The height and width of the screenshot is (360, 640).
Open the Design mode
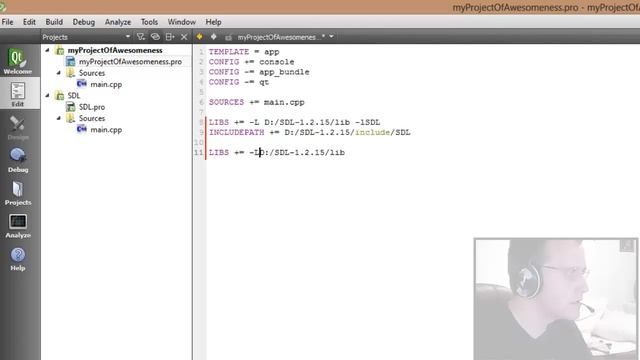18,127
